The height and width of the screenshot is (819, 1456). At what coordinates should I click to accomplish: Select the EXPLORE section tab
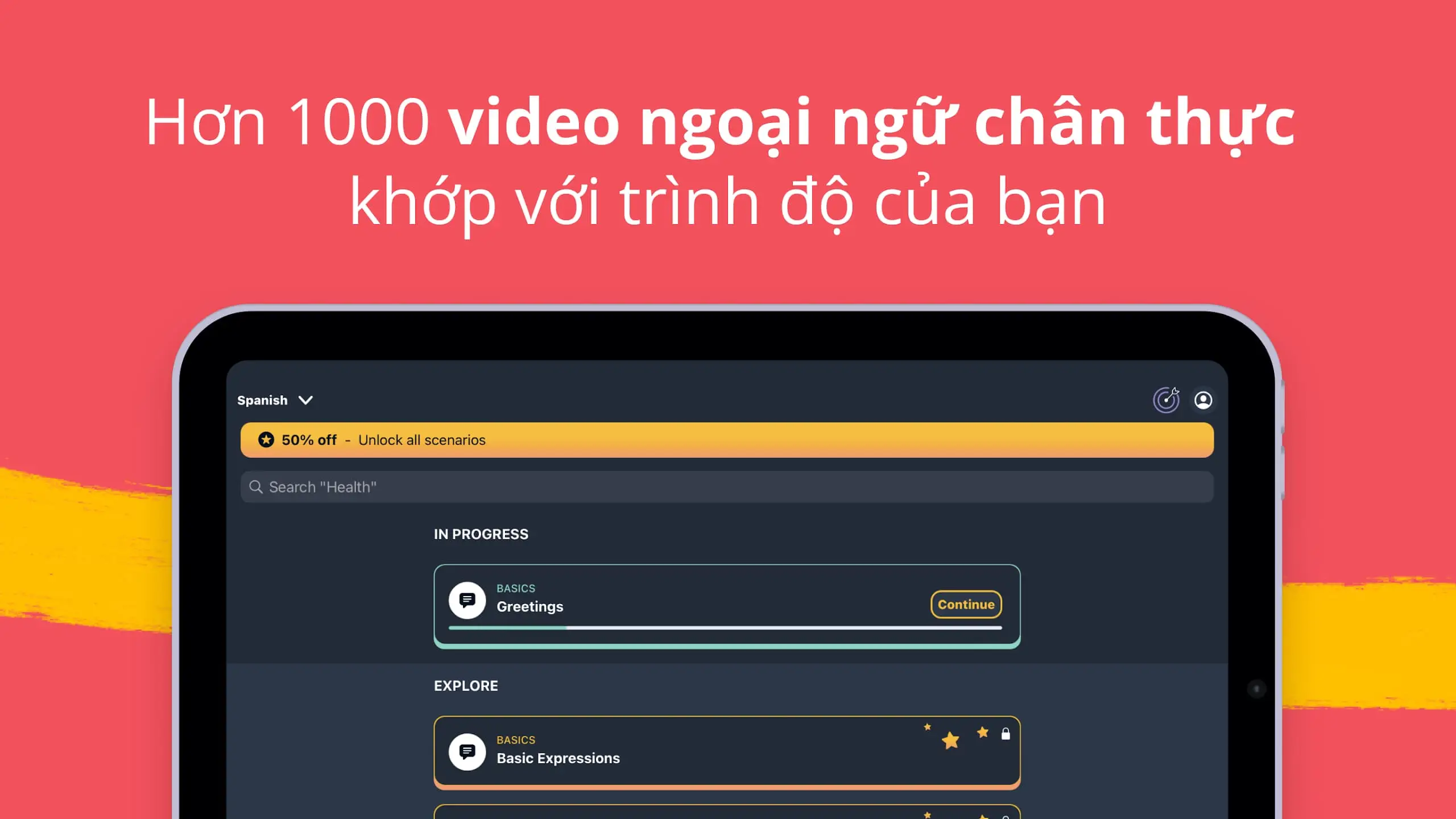pos(466,685)
